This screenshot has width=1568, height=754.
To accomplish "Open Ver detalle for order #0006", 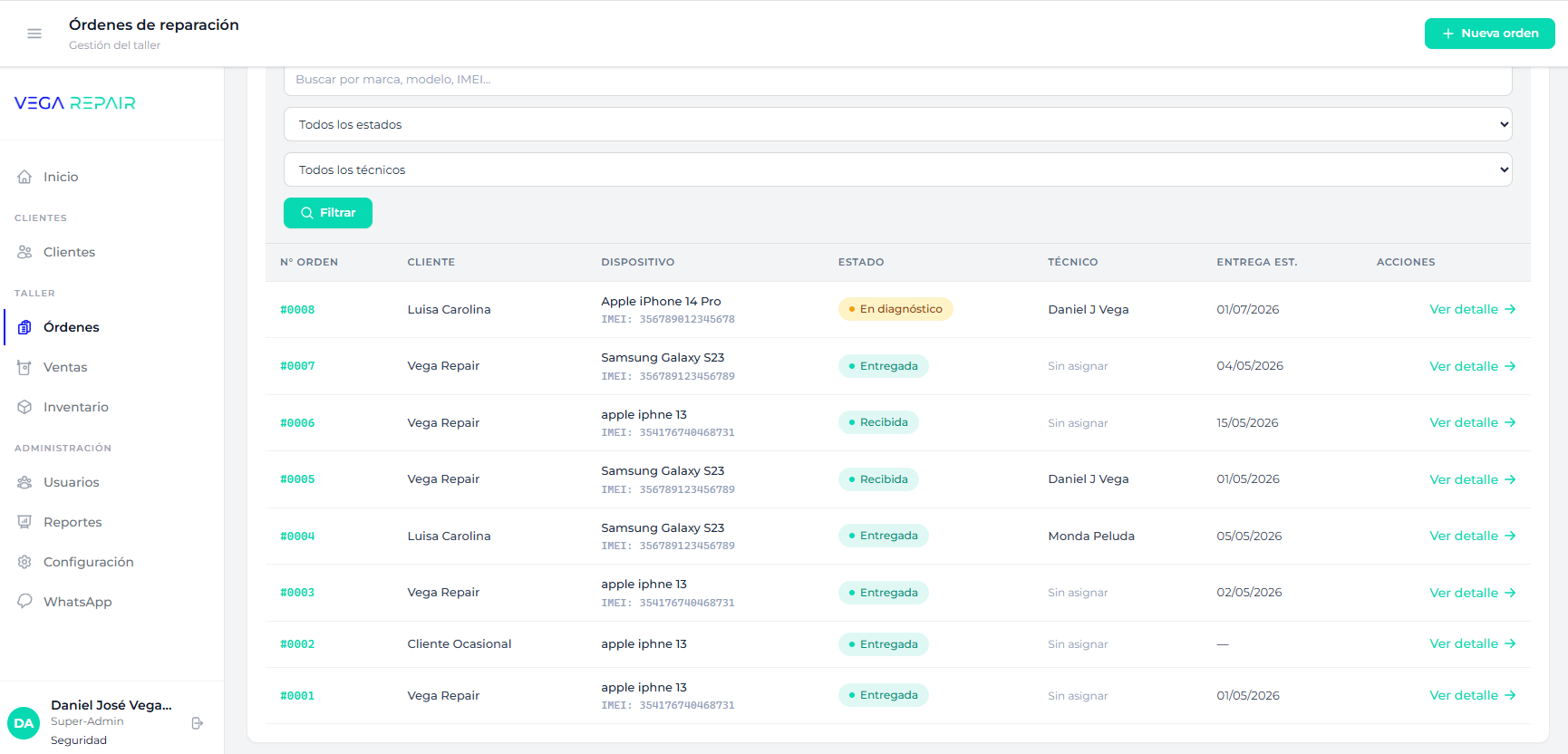I will coord(1472,422).
